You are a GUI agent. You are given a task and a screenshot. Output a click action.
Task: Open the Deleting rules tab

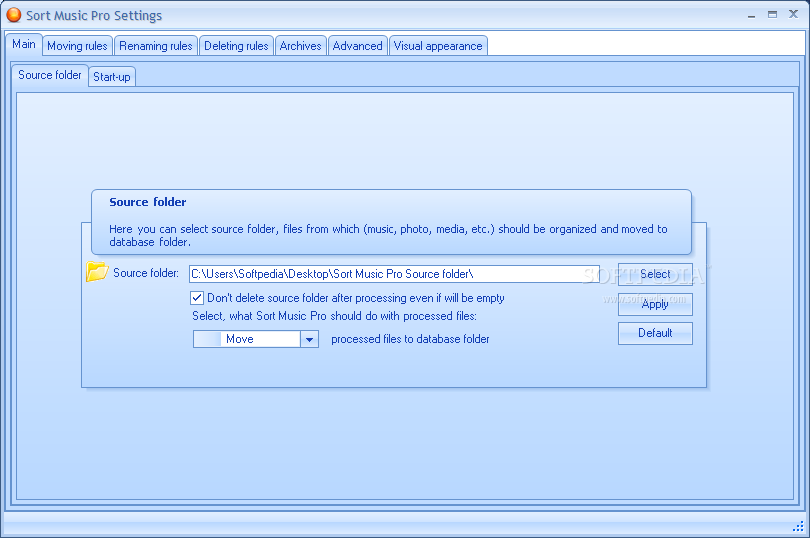point(236,46)
